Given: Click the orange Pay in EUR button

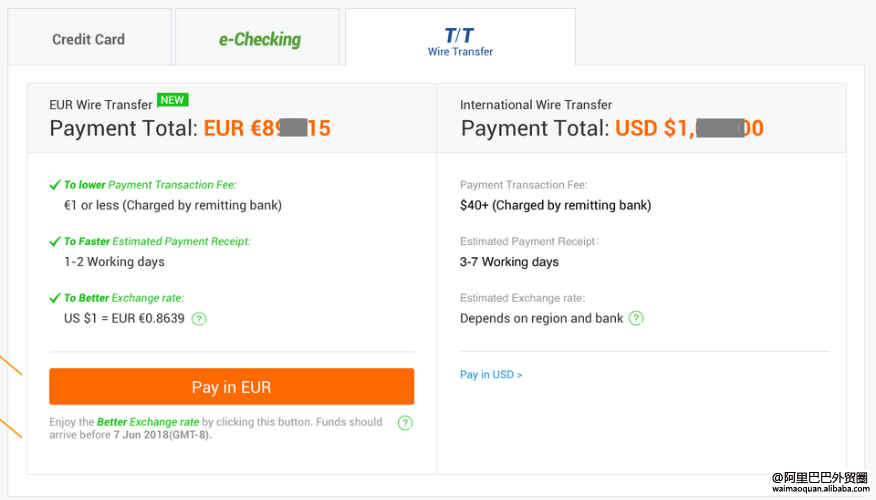Looking at the screenshot, I should (231, 387).
